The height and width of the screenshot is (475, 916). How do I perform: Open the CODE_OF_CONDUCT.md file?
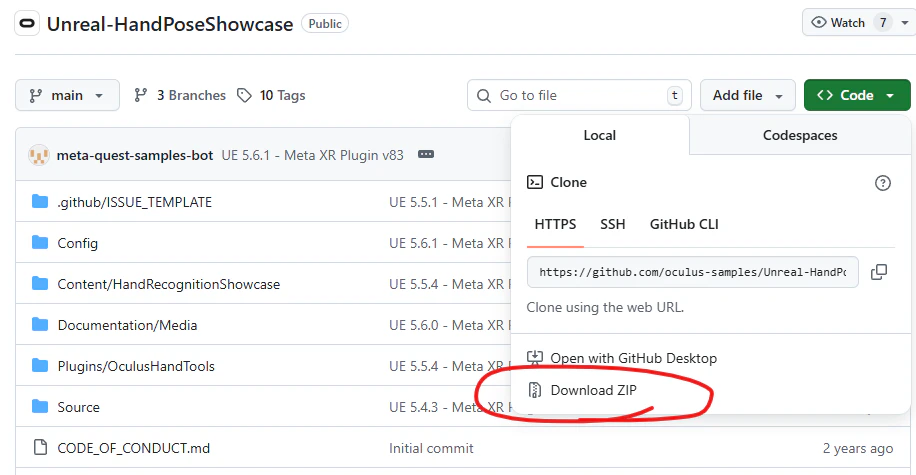coord(134,448)
